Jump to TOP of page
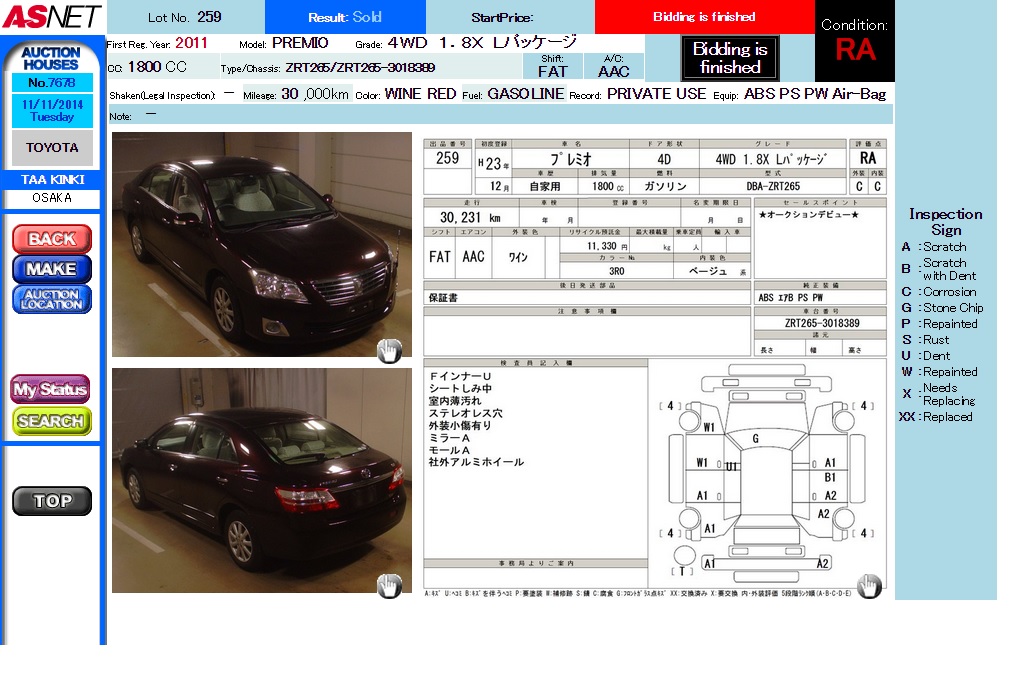The width and height of the screenshot is (1036, 684). pos(52,501)
